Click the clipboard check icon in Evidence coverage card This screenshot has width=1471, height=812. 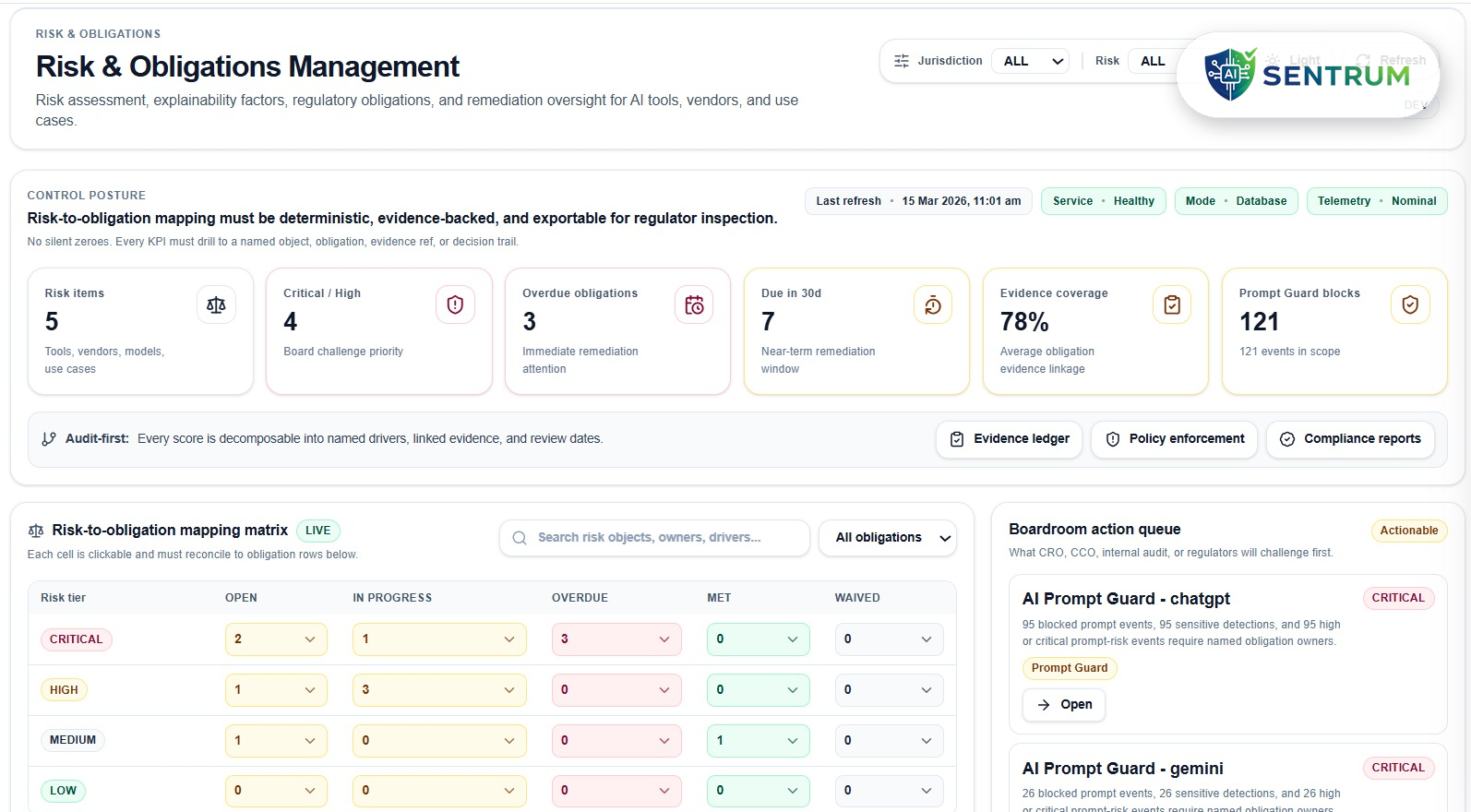[1172, 305]
